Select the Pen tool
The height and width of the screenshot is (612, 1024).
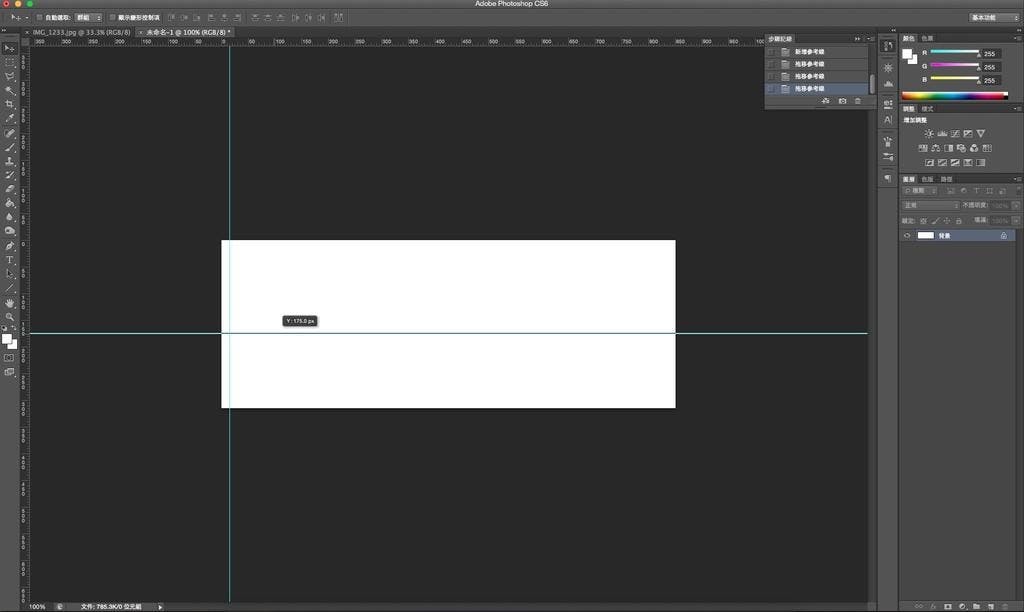click(x=10, y=246)
